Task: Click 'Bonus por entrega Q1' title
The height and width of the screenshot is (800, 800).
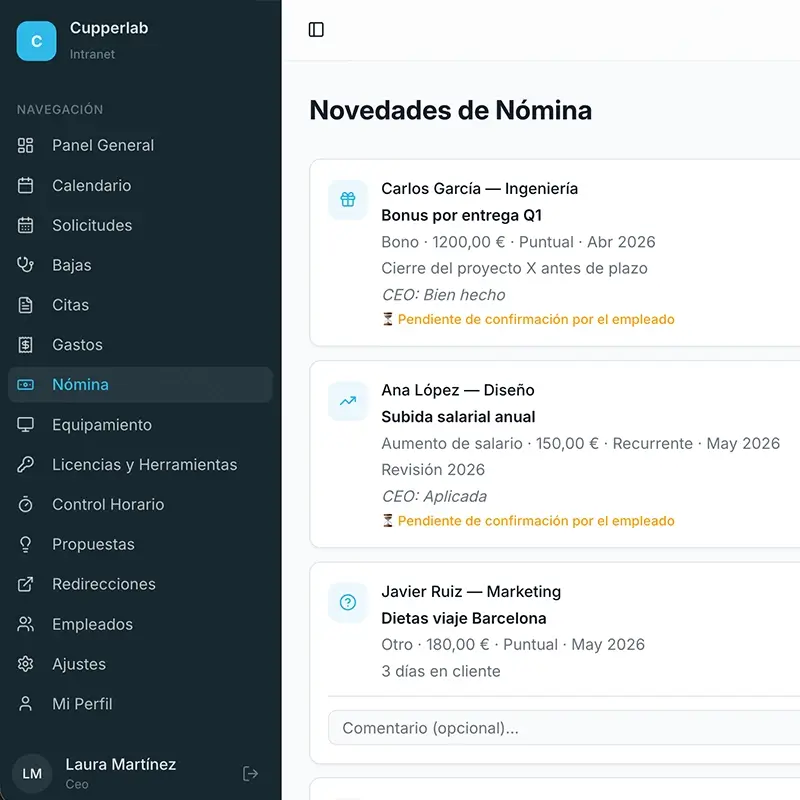Action: 461,215
